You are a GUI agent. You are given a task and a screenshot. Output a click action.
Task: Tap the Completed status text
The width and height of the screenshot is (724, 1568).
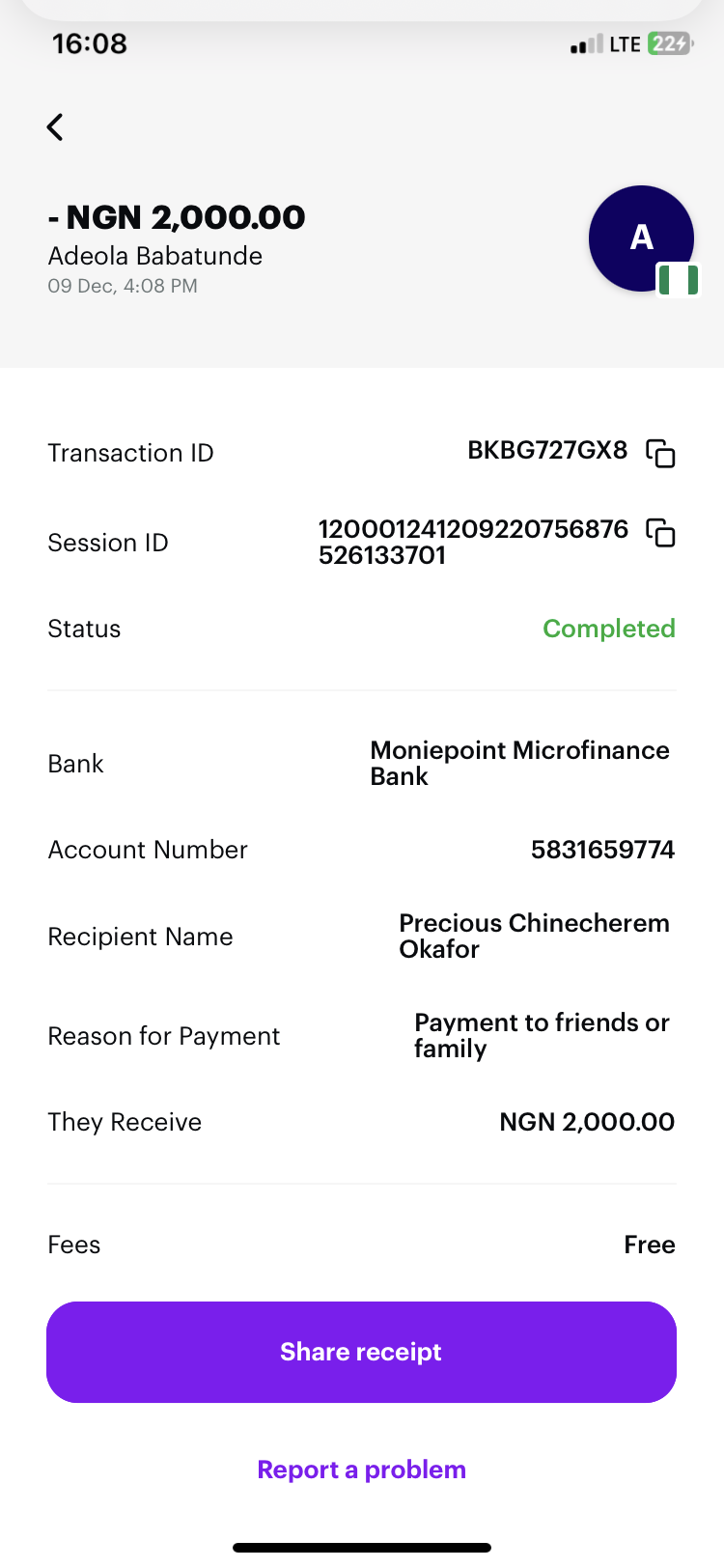(608, 629)
